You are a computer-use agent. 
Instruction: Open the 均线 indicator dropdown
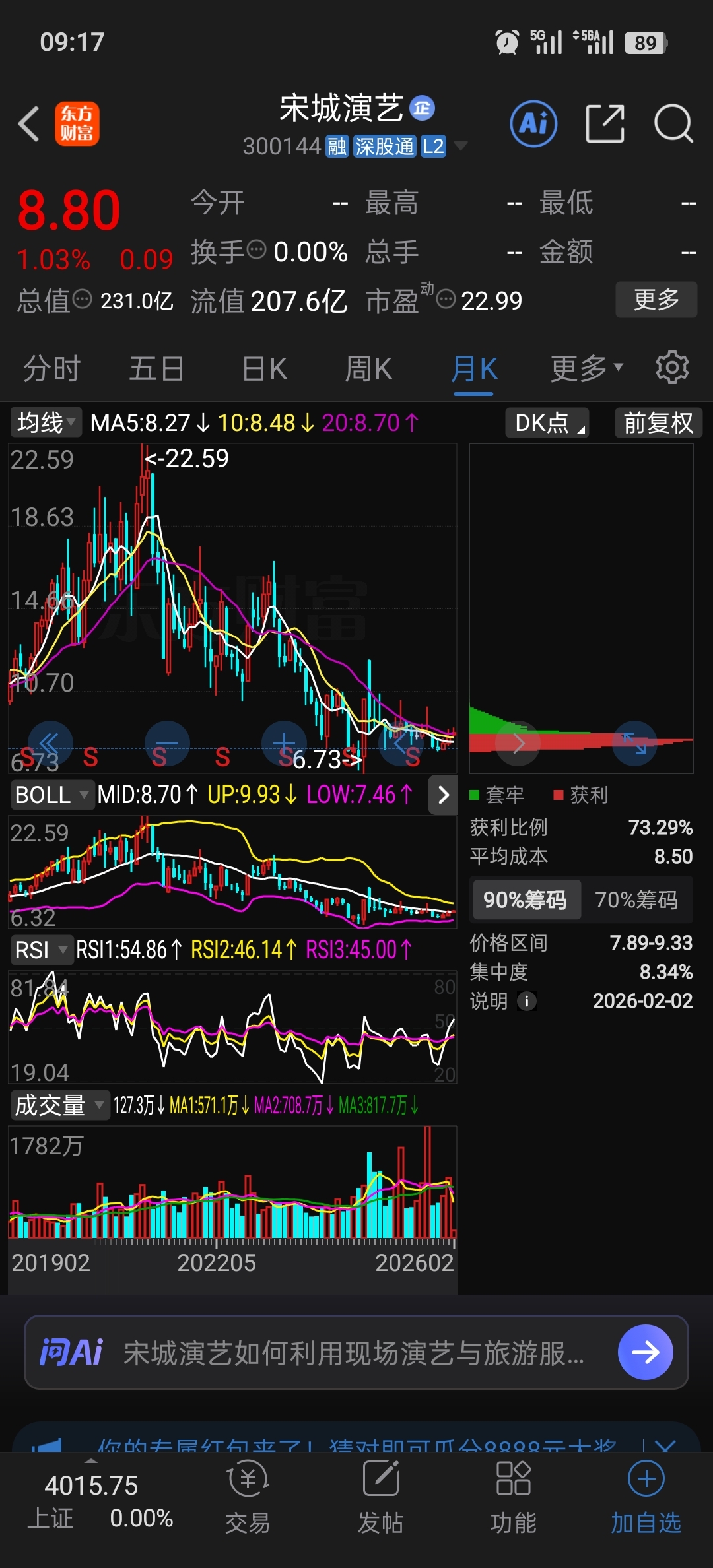click(46, 422)
